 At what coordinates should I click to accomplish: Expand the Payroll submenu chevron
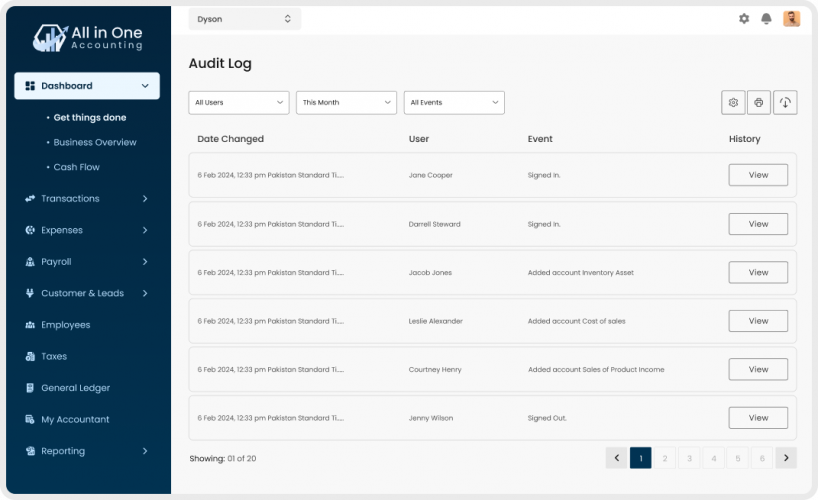click(145, 261)
